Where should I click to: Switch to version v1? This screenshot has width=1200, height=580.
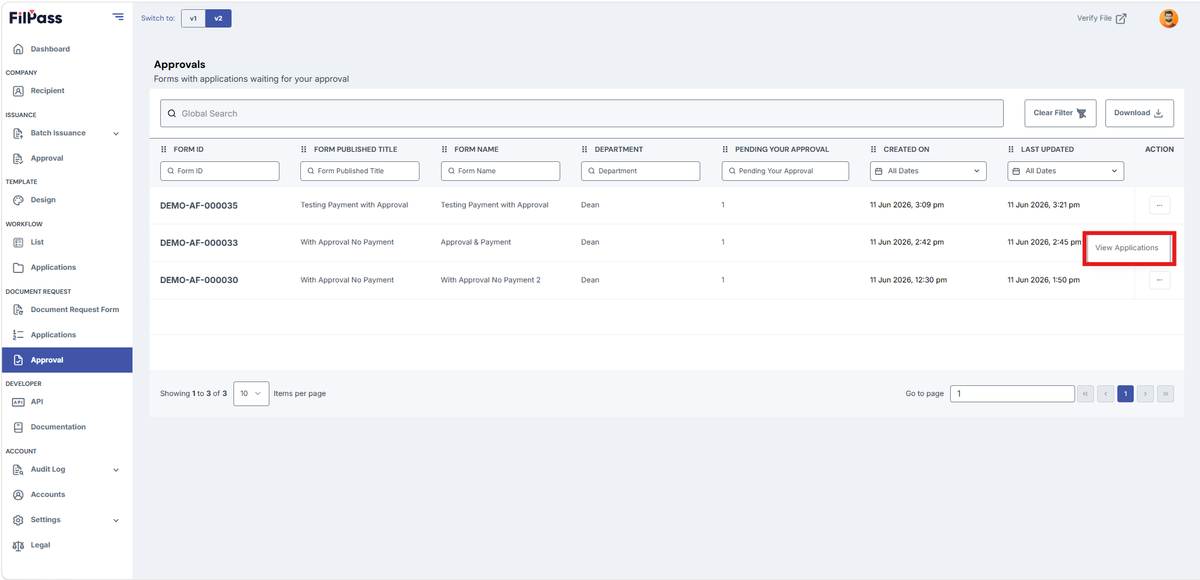coord(193,18)
